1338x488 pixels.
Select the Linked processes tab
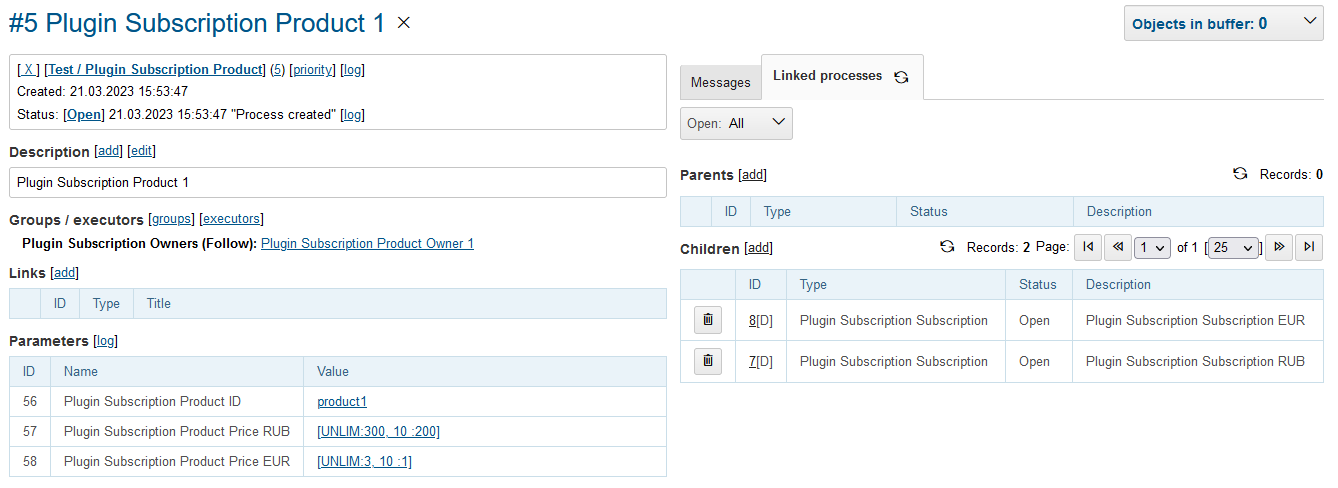tap(827, 76)
